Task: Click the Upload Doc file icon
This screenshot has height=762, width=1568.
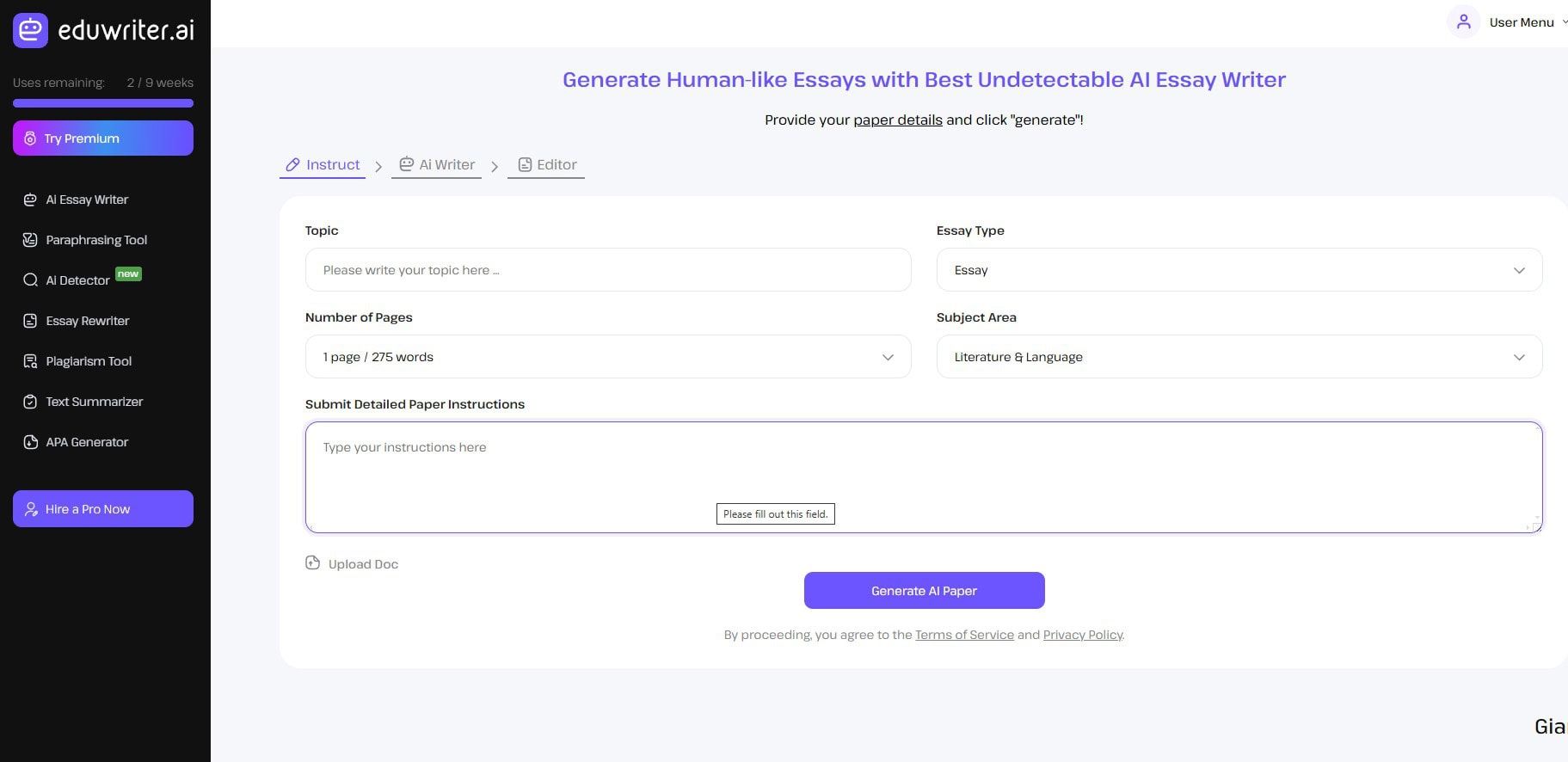Action: tap(312, 562)
